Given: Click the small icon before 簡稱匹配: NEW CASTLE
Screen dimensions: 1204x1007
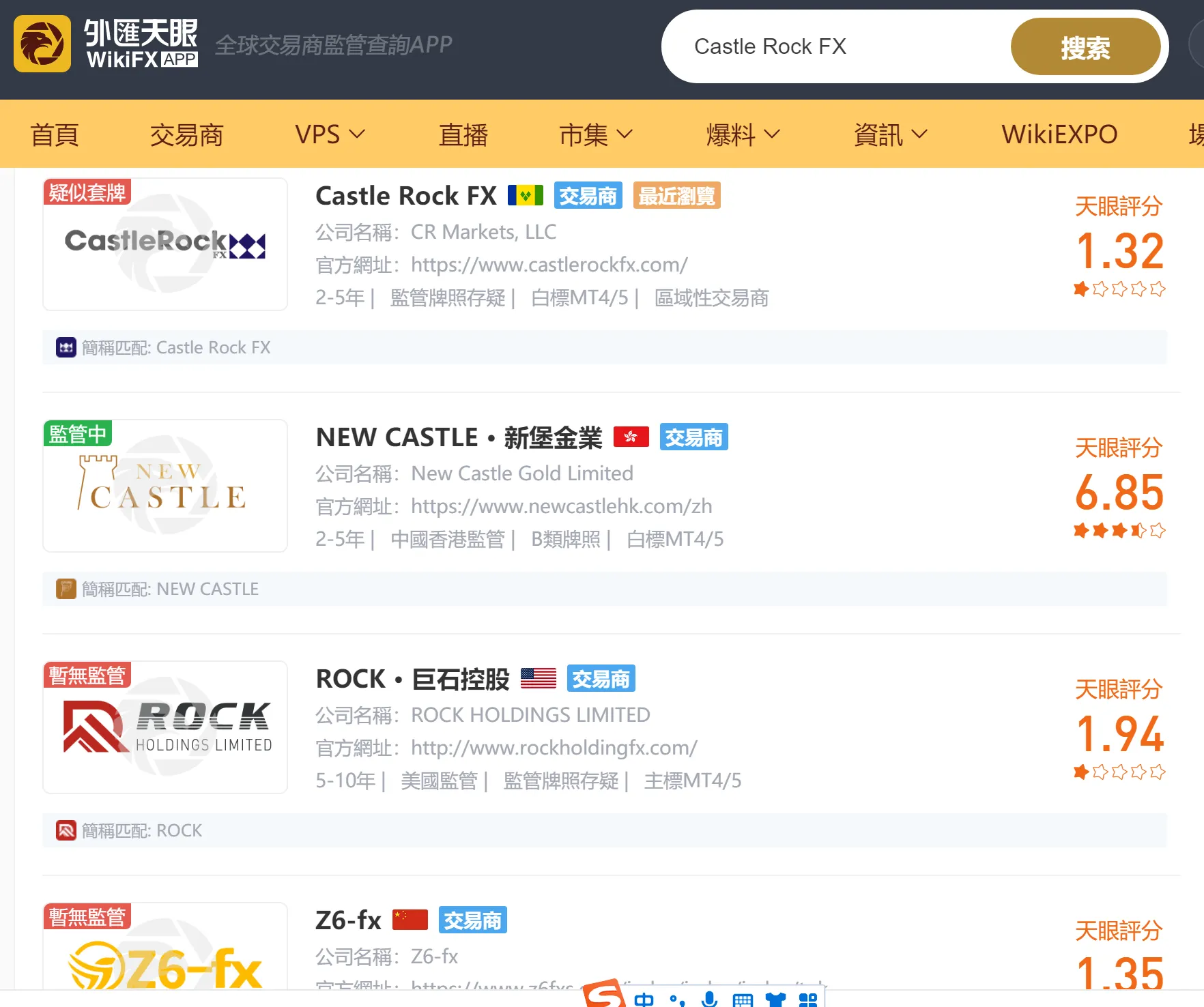Looking at the screenshot, I should pos(66,589).
